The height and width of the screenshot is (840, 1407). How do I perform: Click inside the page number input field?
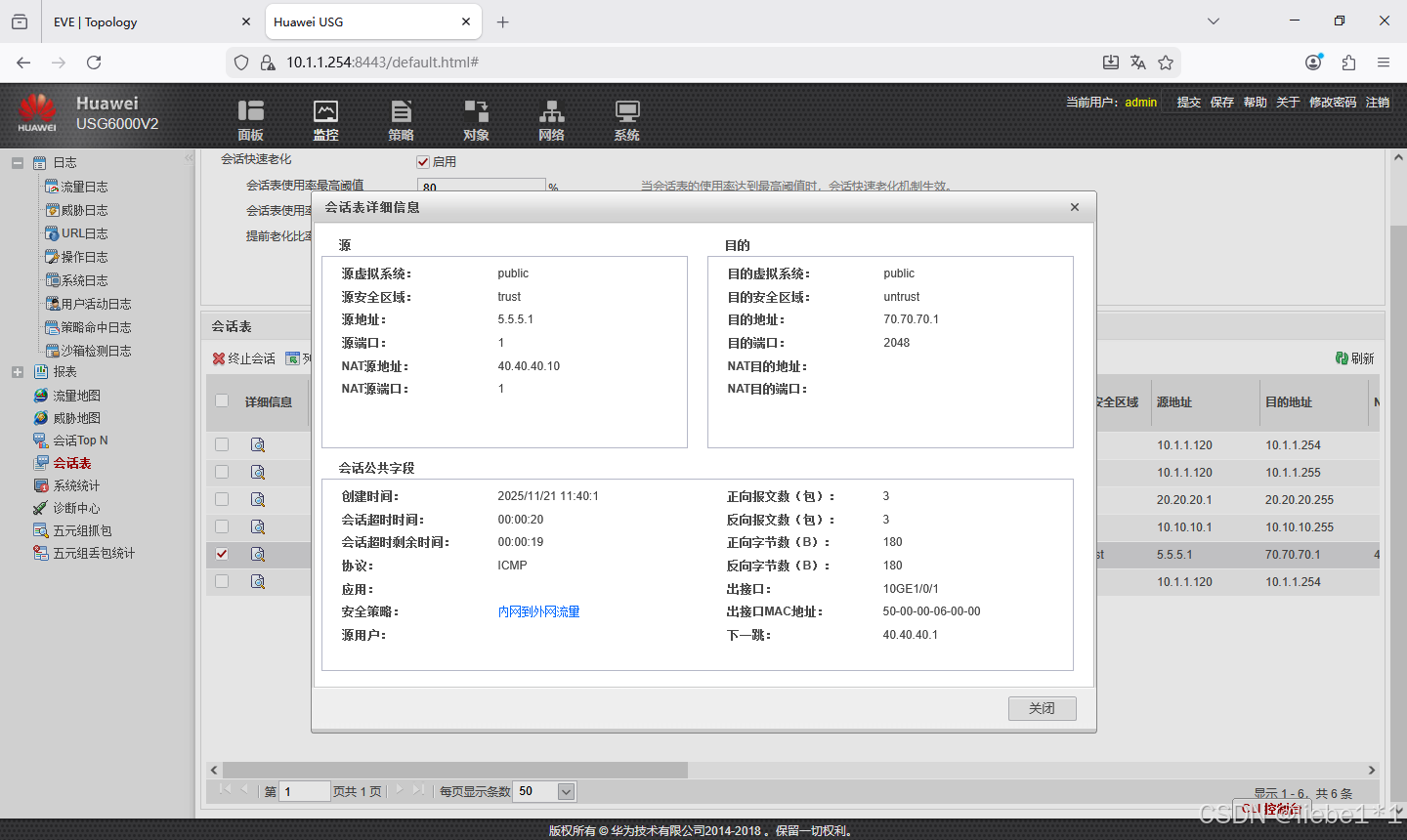point(304,791)
